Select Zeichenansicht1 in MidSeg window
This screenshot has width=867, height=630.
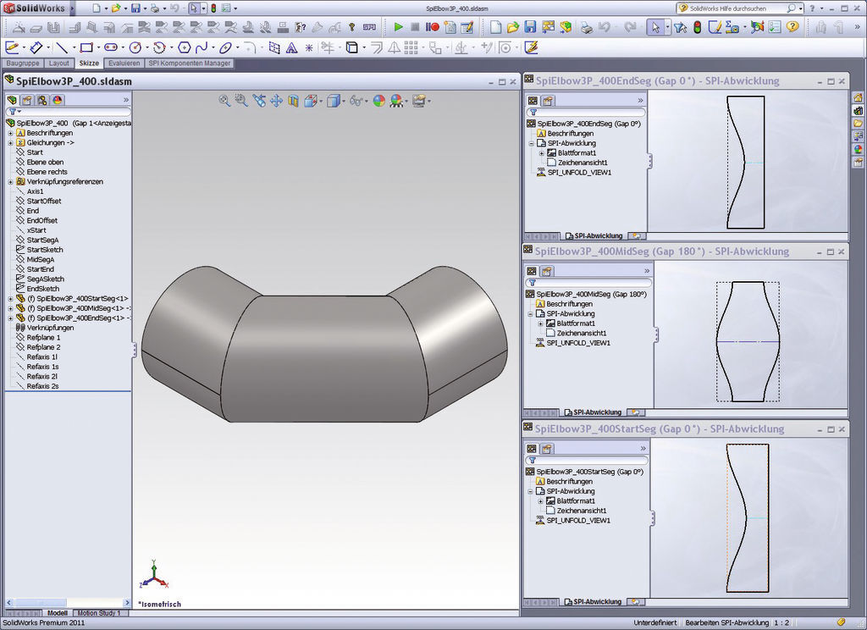pyautogui.click(x=582, y=333)
